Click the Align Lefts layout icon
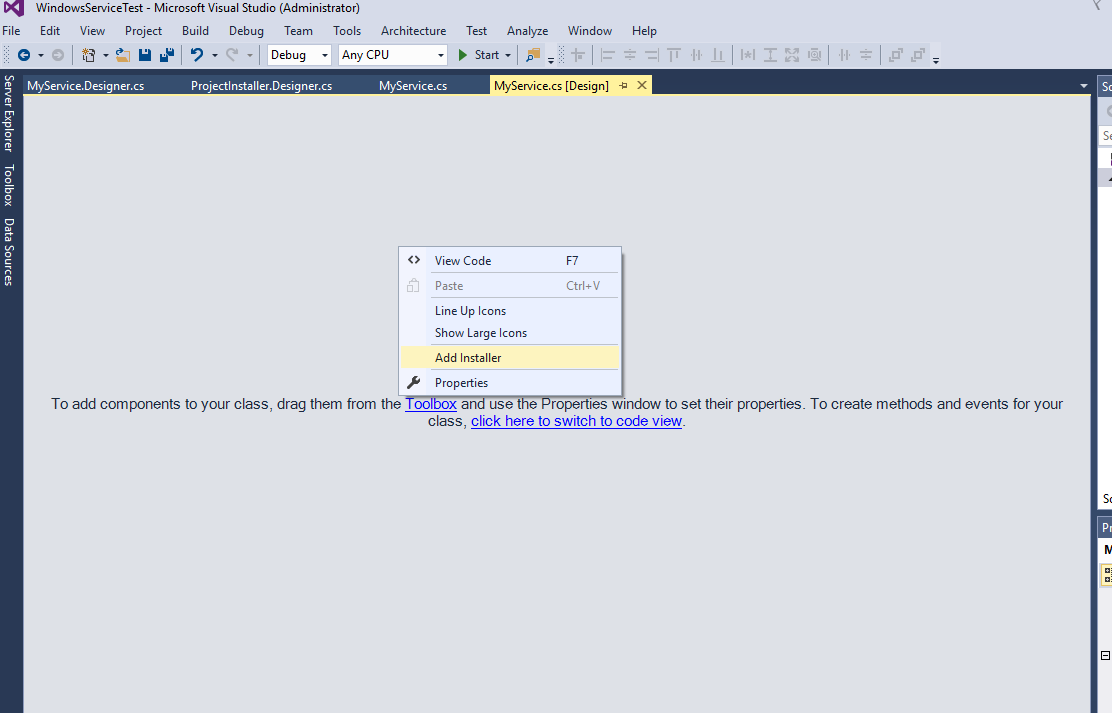This screenshot has width=1119, height=717. click(607, 55)
